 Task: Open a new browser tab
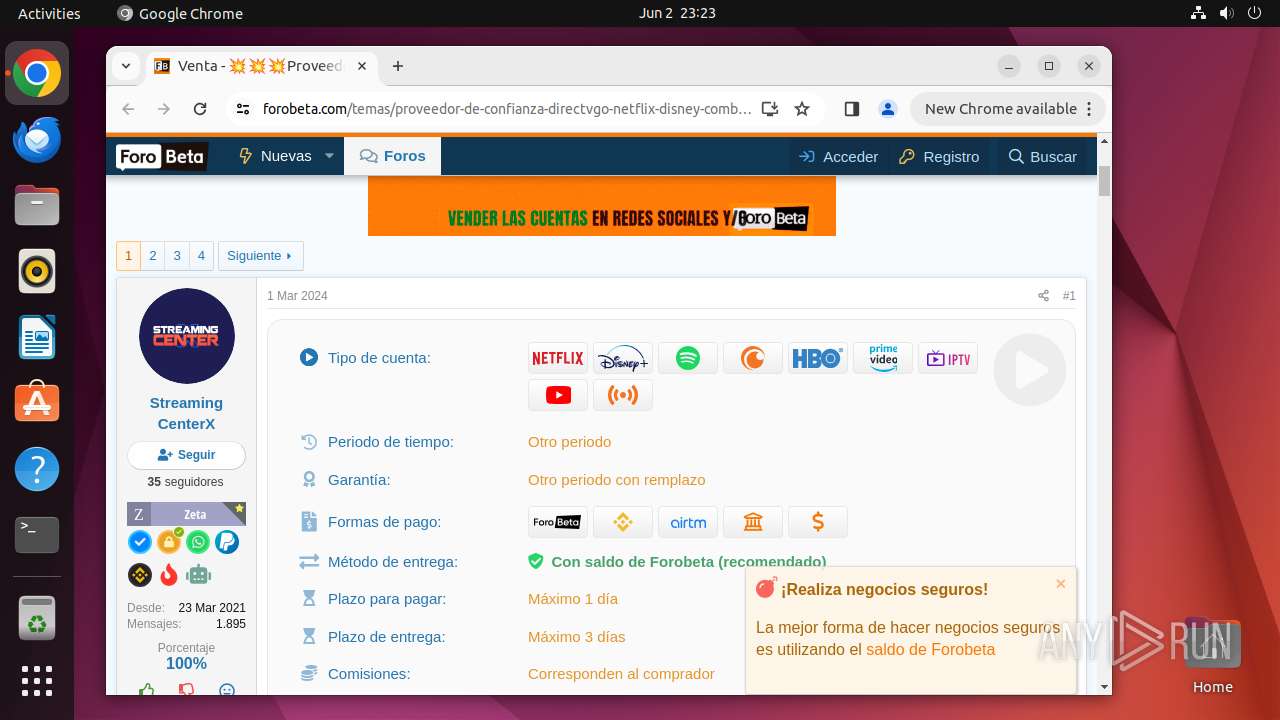pos(398,66)
